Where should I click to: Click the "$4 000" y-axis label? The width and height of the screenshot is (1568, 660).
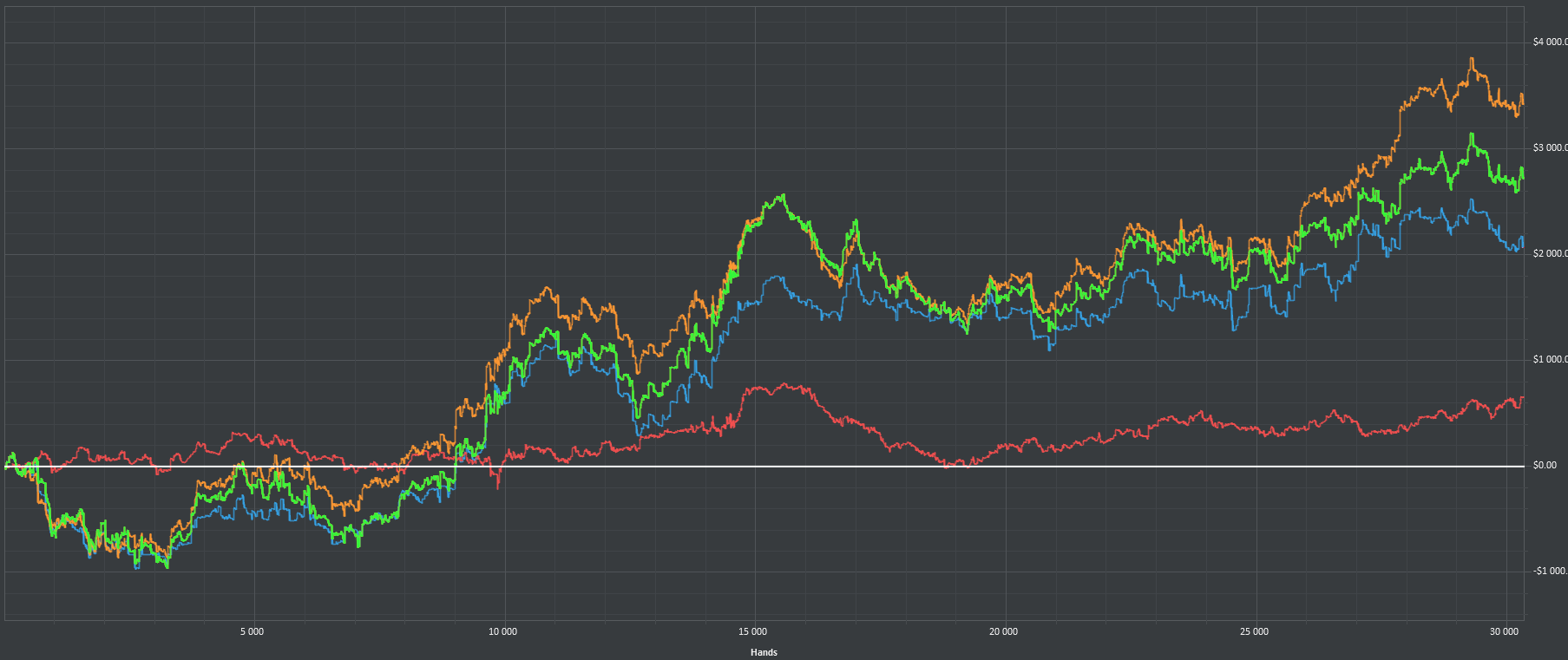1550,42
